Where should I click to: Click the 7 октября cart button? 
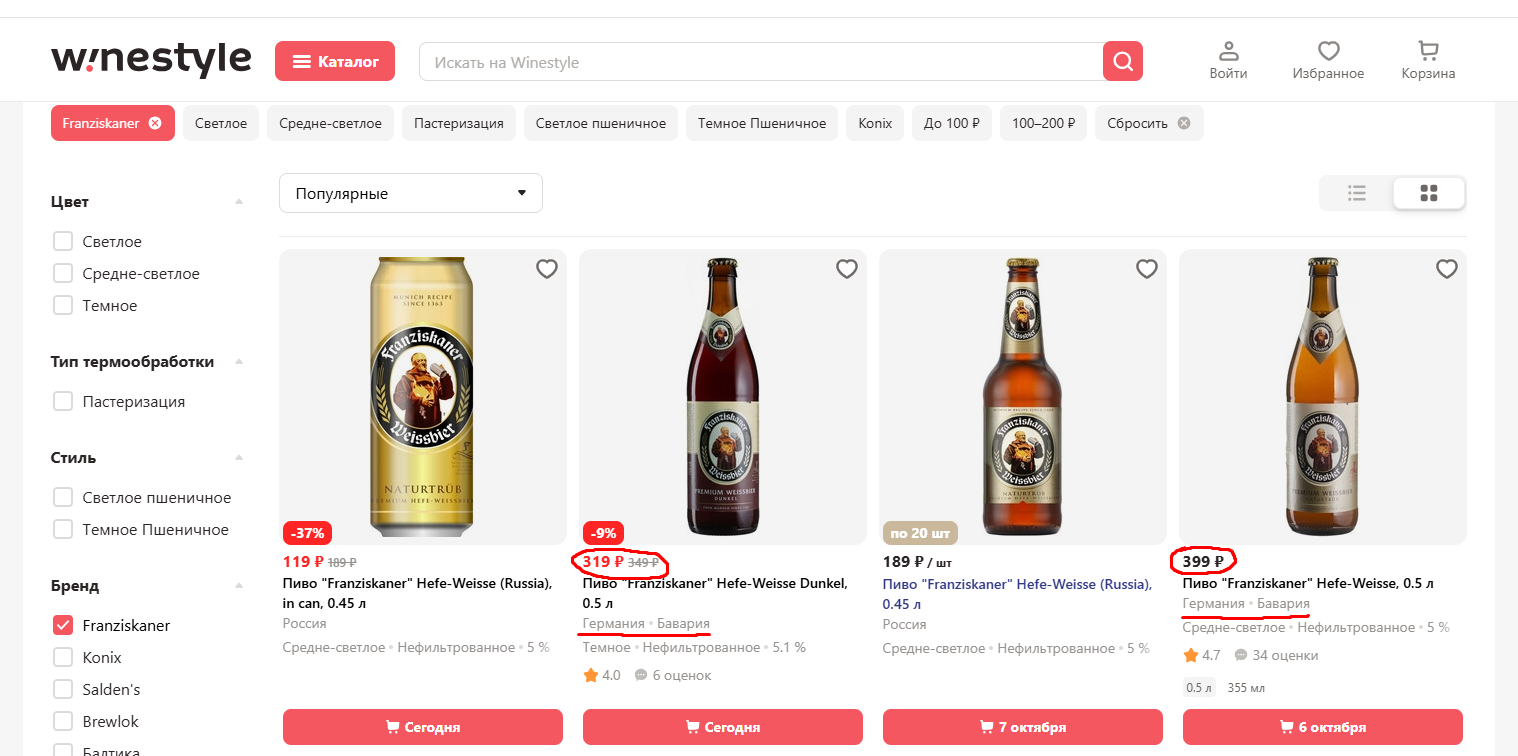point(1023,727)
